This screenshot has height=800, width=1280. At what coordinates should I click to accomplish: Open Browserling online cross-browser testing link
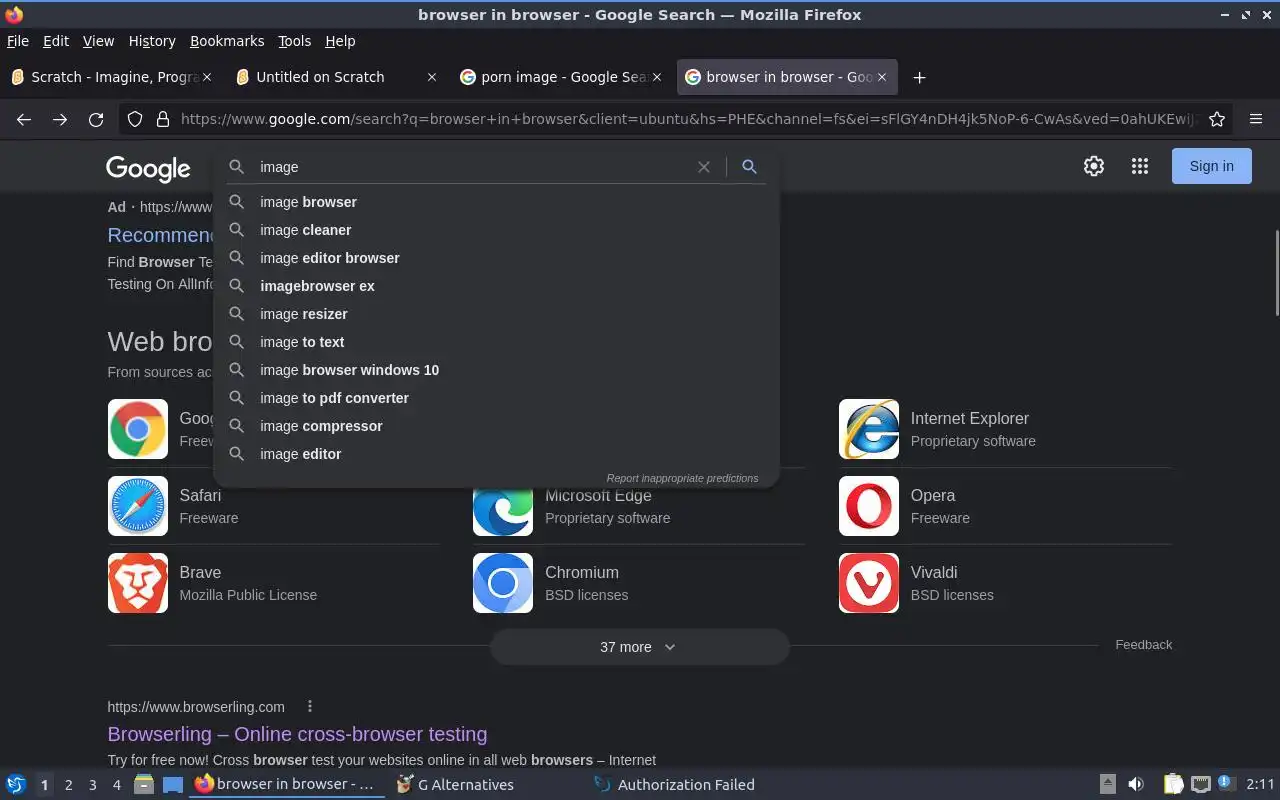(x=297, y=734)
